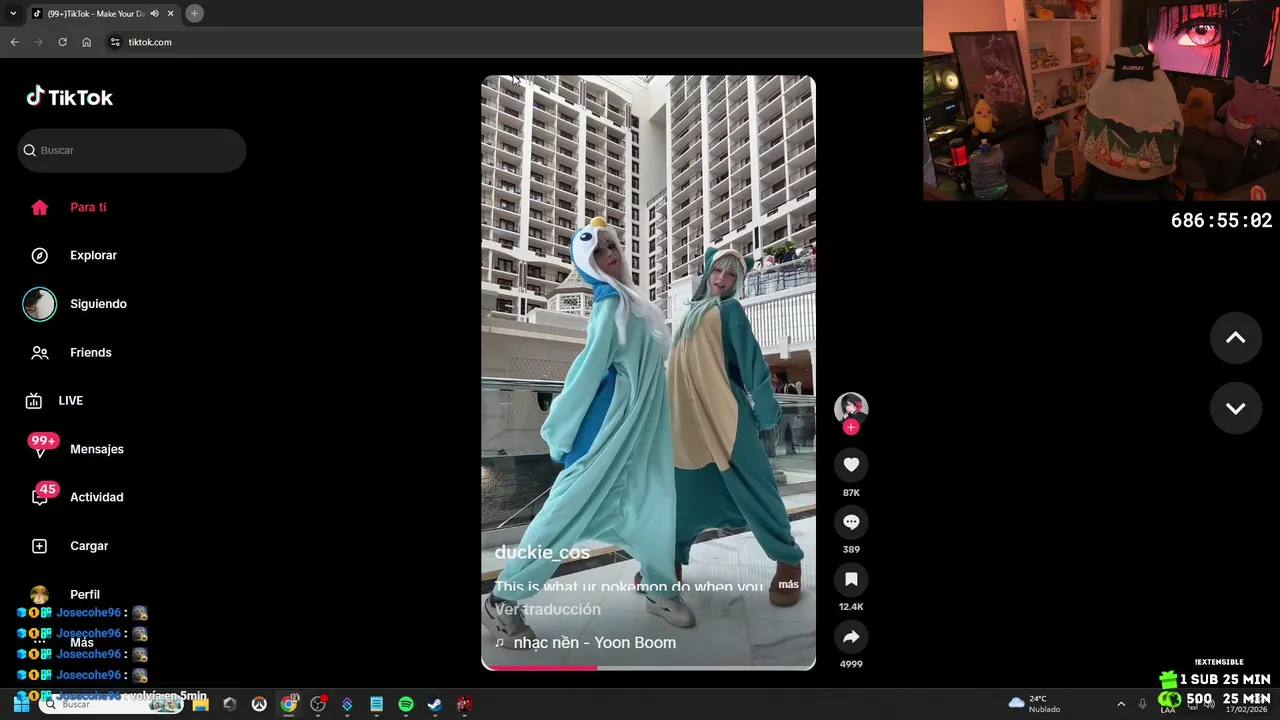Open the tab search dropdown arrow
This screenshot has width=1280, height=720.
click(x=13, y=13)
